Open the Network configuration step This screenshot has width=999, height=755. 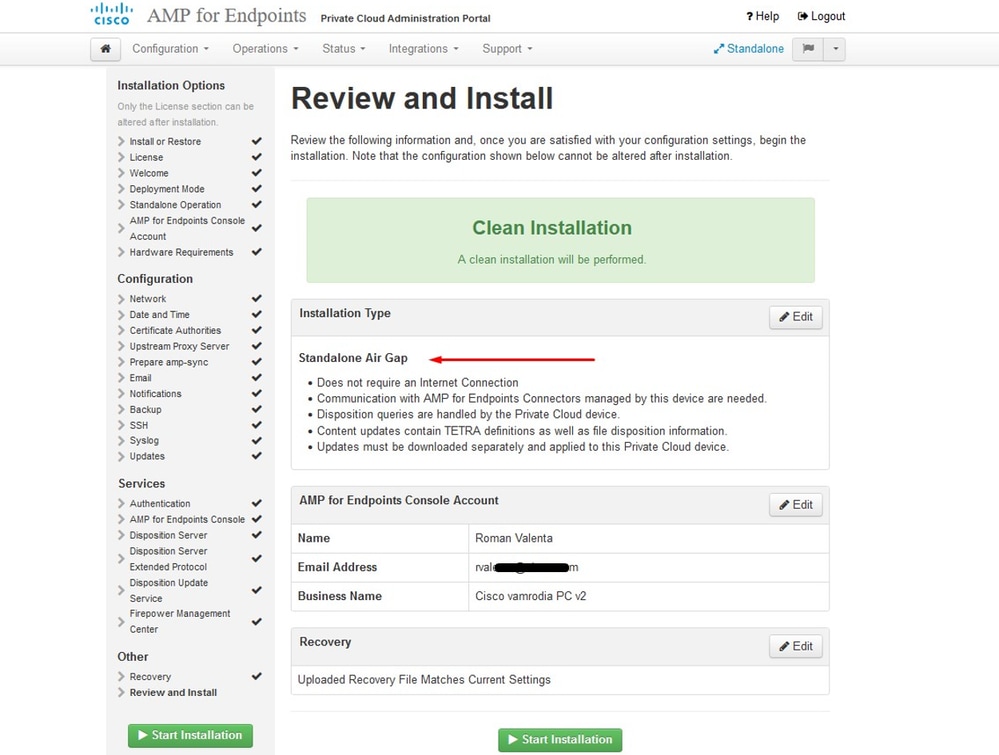tap(148, 299)
